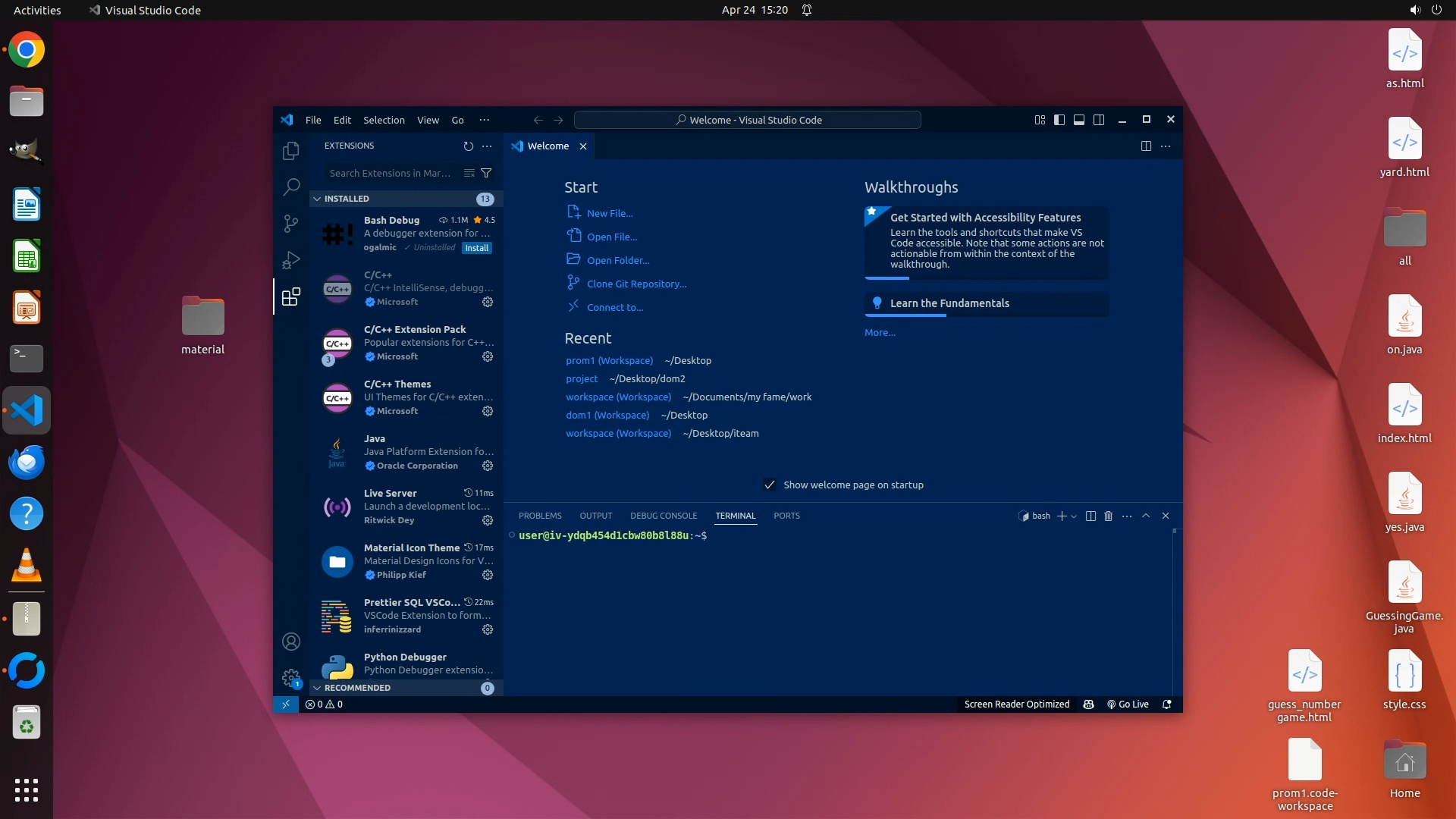Open the Run and Debug view icon
The image size is (1456, 819).
click(x=290, y=260)
